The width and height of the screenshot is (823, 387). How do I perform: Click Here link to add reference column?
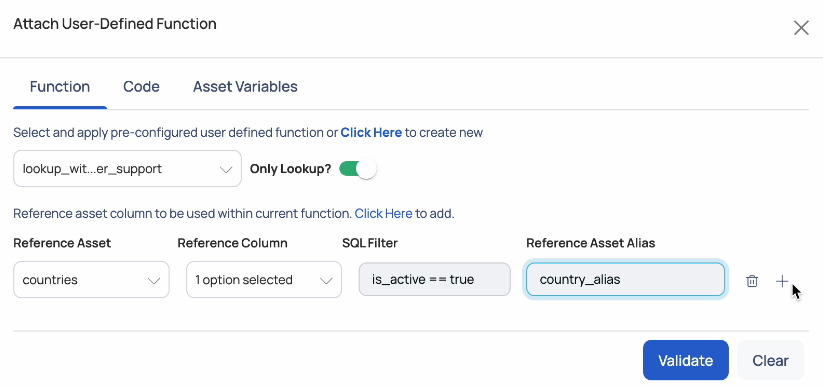(383, 214)
